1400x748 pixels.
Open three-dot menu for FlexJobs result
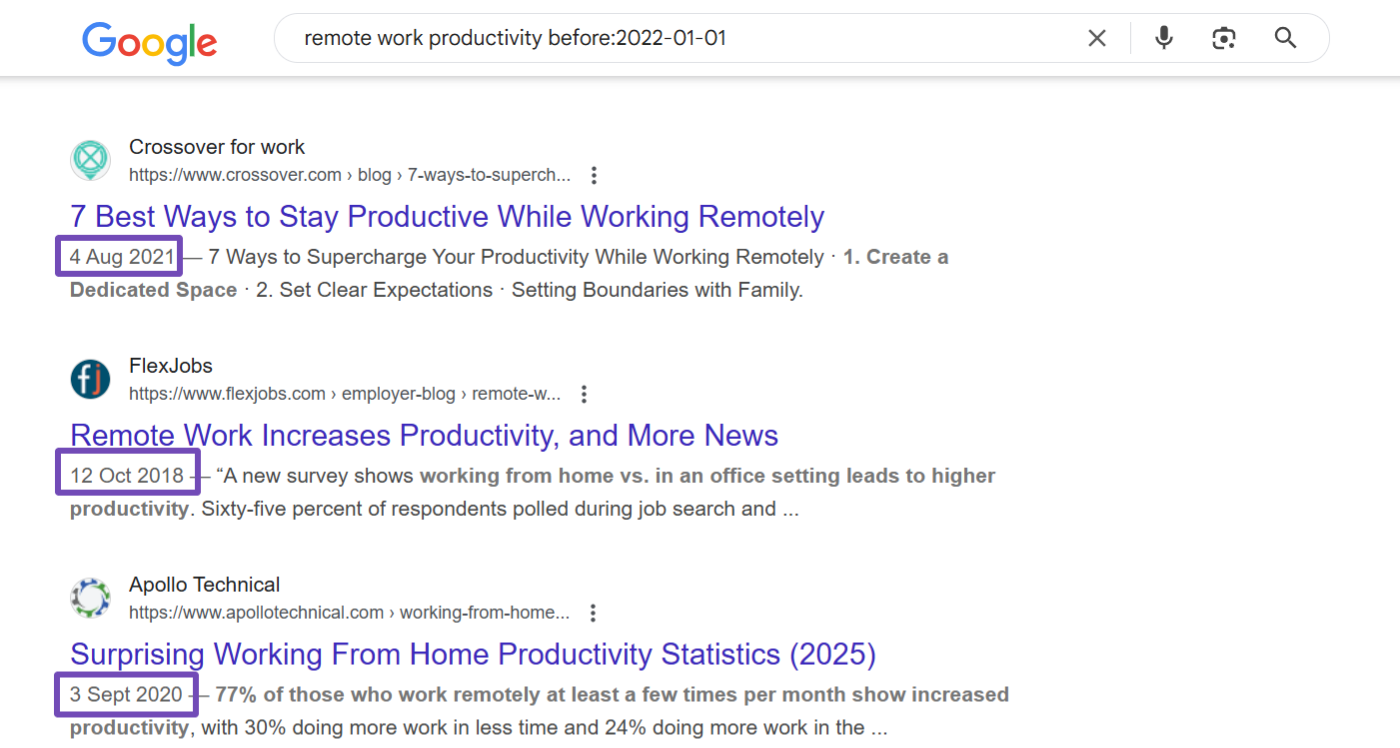pyautogui.click(x=584, y=394)
